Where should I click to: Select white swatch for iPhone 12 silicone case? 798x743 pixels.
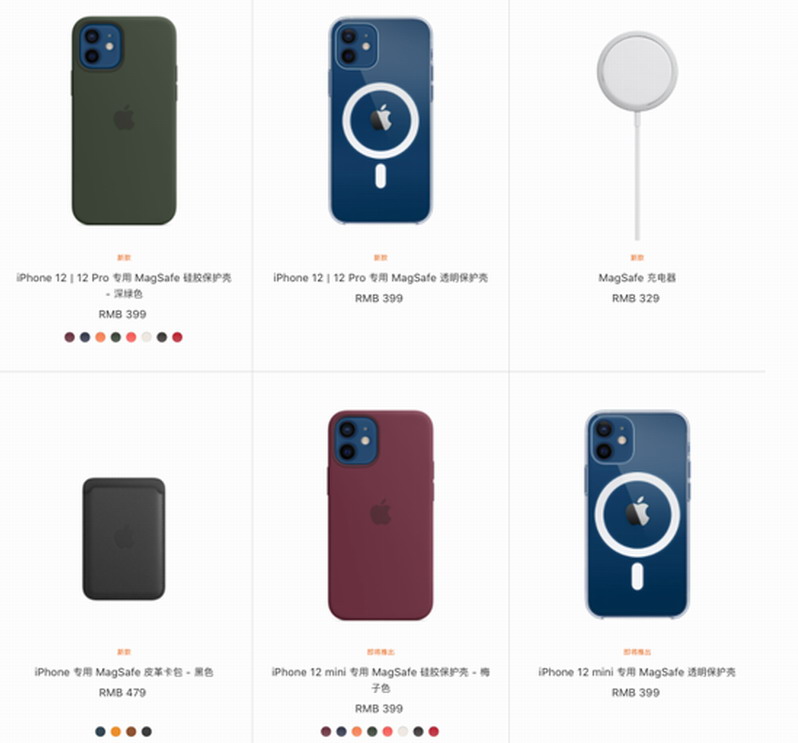[x=147, y=337]
